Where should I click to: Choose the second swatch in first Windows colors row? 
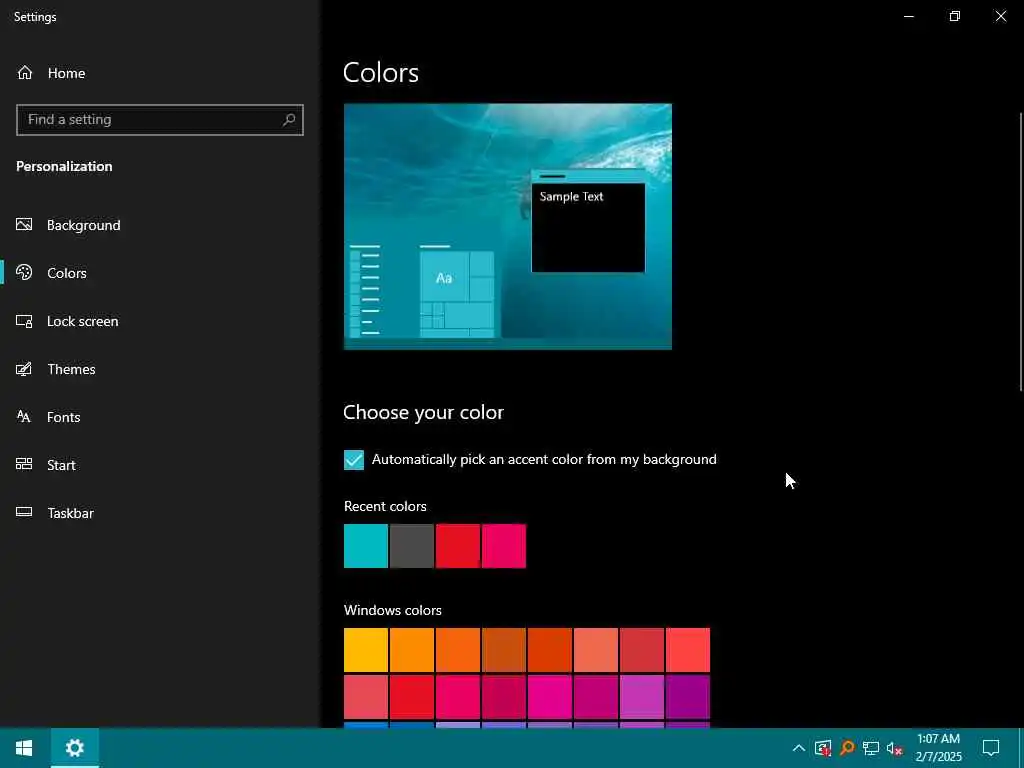[412, 650]
